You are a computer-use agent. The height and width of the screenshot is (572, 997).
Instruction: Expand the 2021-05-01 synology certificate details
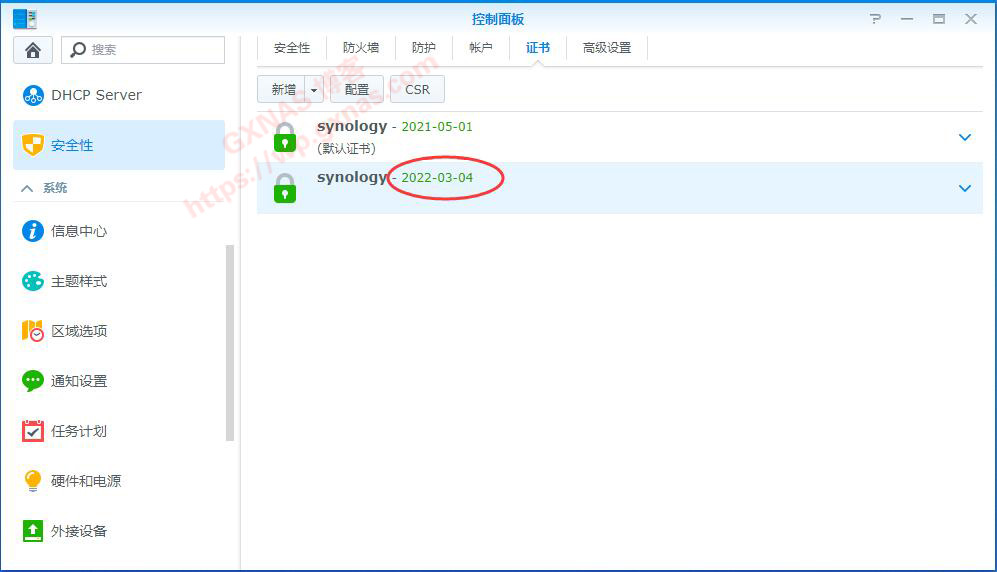coord(964,137)
